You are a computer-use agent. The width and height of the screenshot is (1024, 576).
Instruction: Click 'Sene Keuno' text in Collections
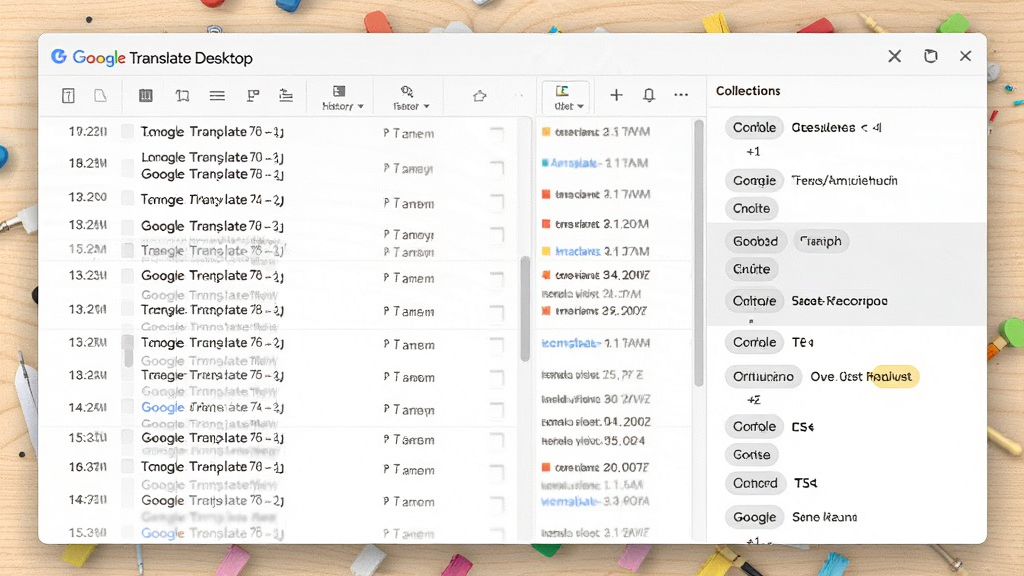(824, 517)
